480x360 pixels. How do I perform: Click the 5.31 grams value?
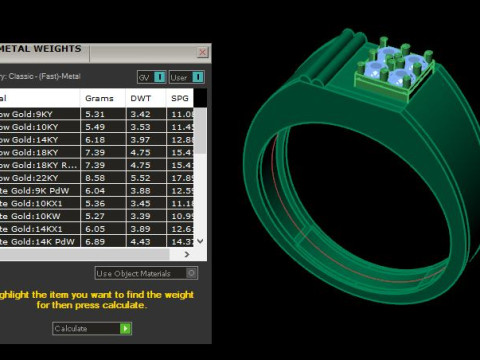point(95,114)
